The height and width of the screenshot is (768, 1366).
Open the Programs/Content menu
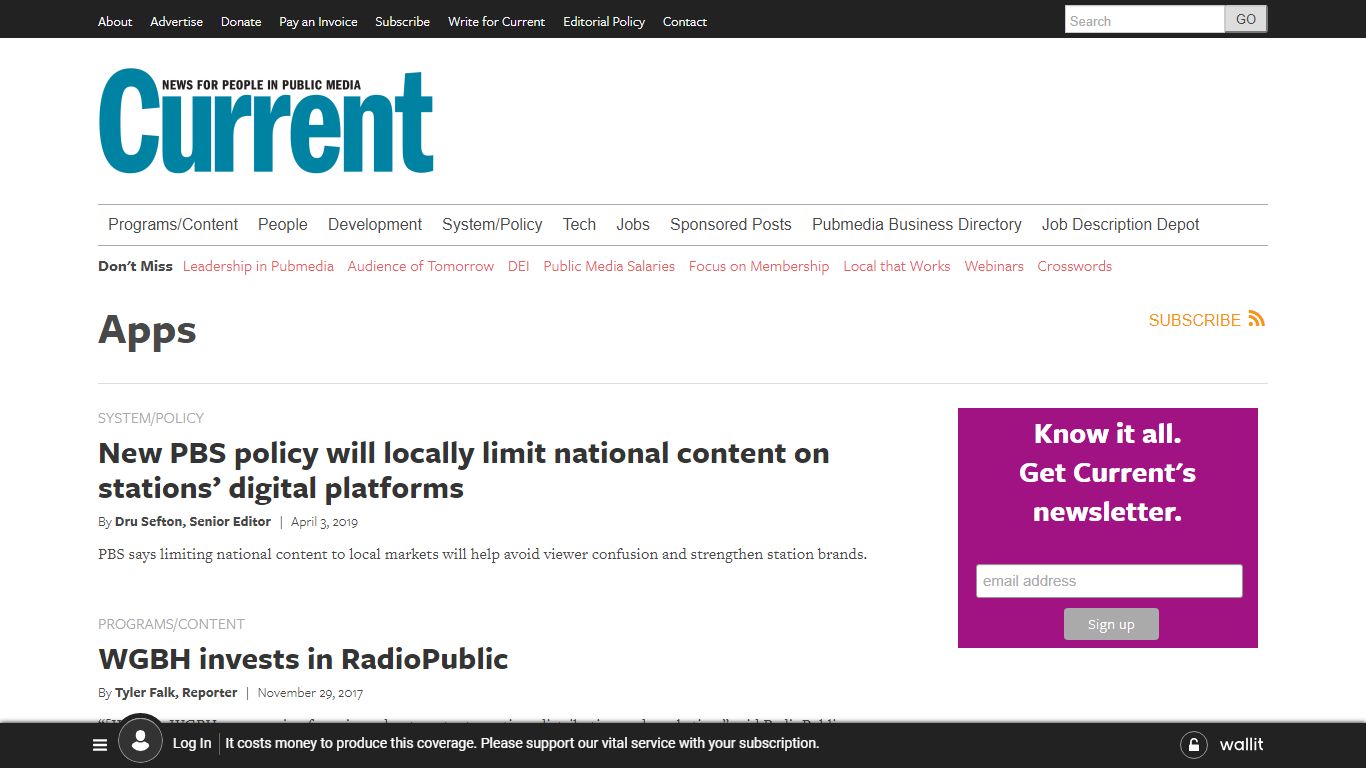point(173,225)
